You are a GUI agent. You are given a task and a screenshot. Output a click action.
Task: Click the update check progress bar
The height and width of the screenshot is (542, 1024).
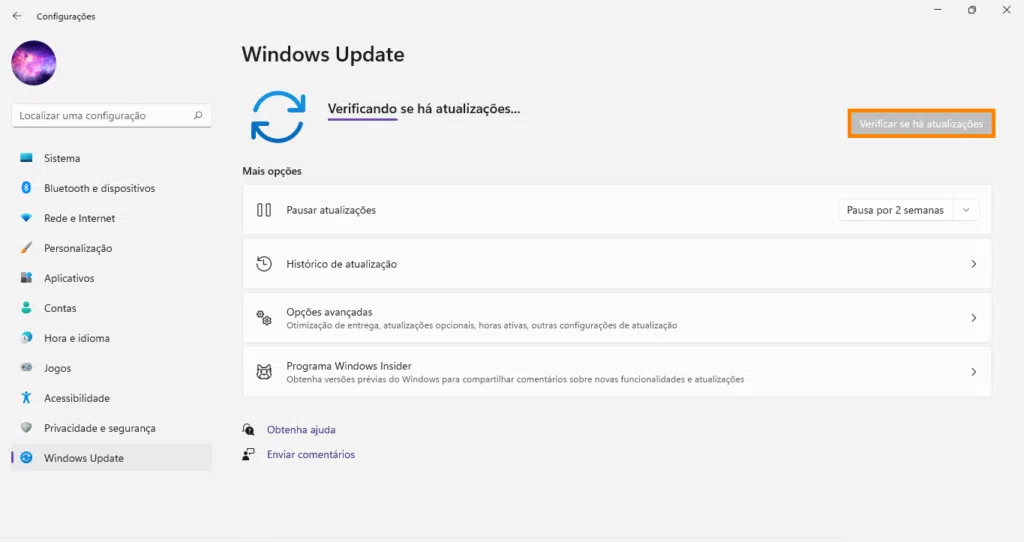click(362, 120)
